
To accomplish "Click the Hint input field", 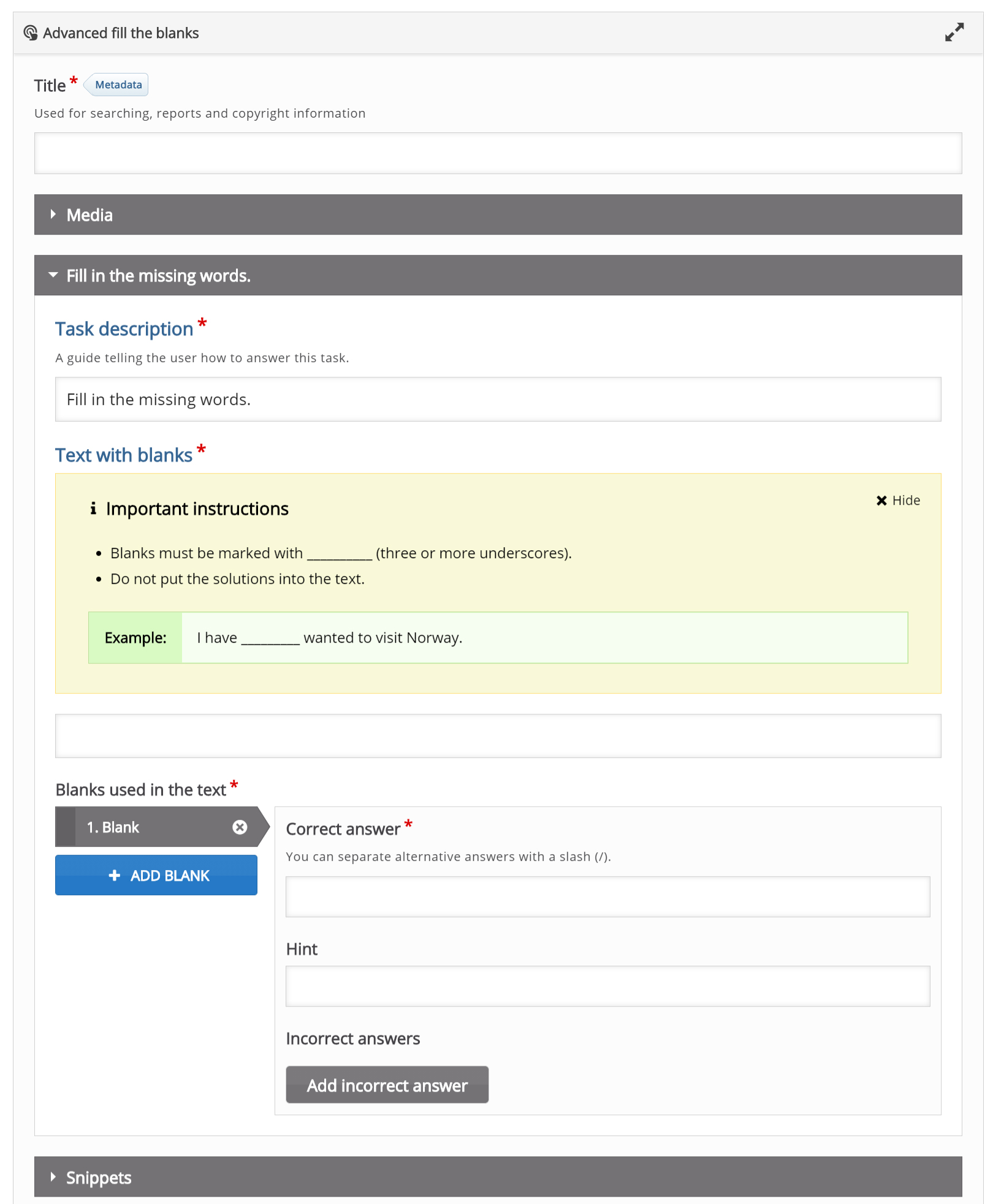I will [x=607, y=986].
